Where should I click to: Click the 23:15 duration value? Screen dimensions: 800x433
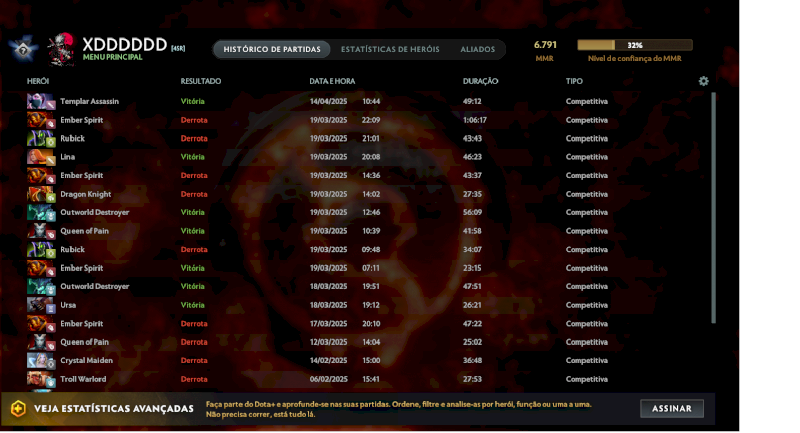472,268
